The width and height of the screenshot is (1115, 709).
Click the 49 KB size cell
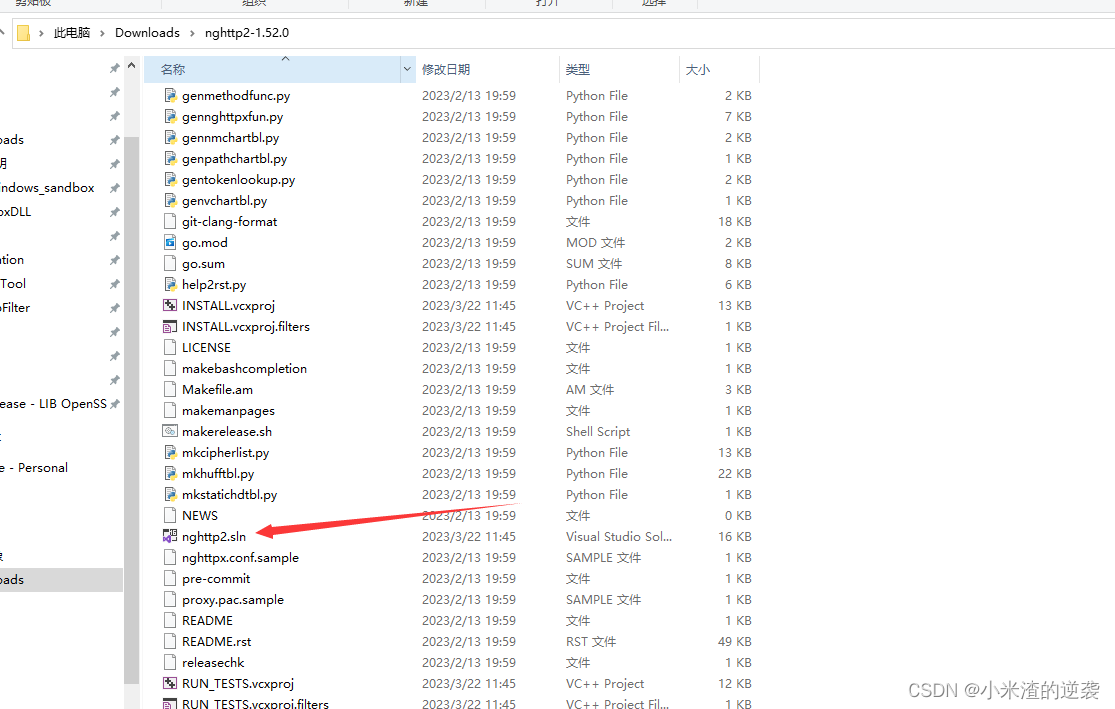735,641
